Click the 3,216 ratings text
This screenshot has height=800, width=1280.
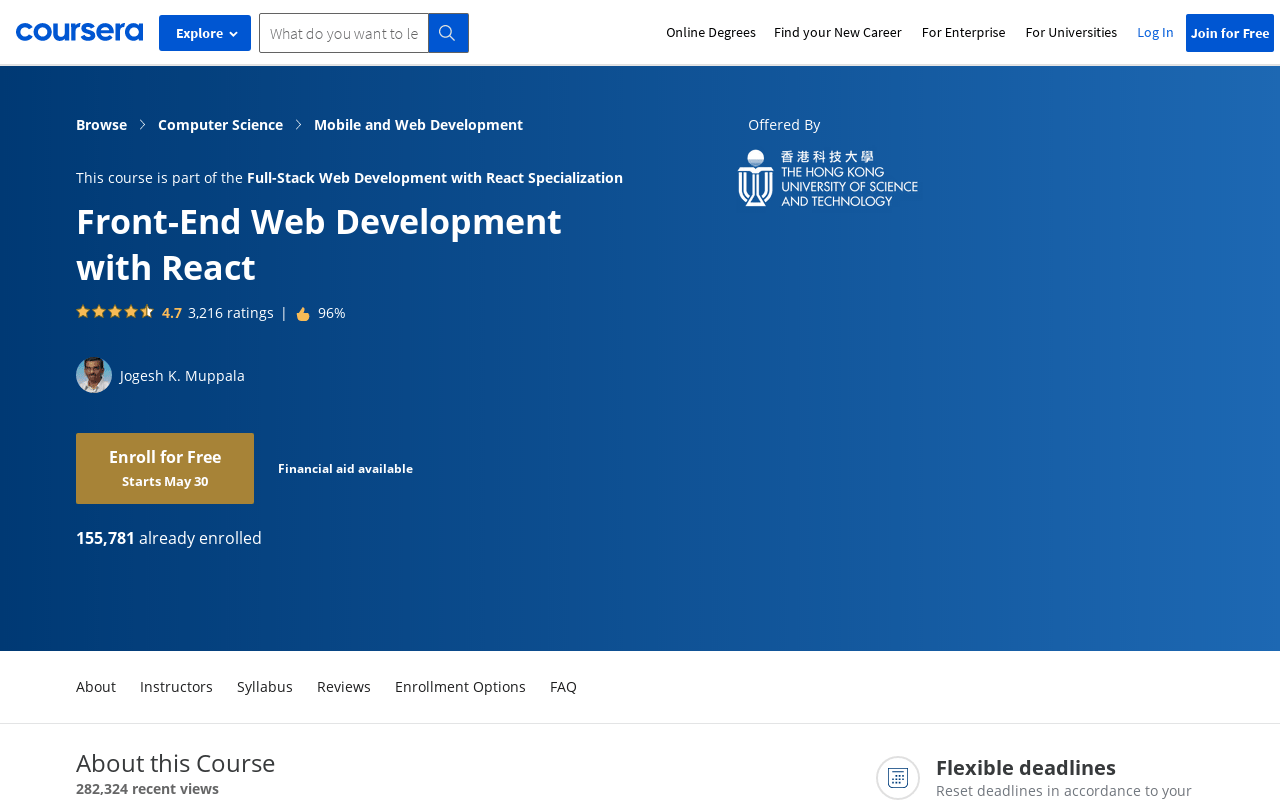pos(231,313)
